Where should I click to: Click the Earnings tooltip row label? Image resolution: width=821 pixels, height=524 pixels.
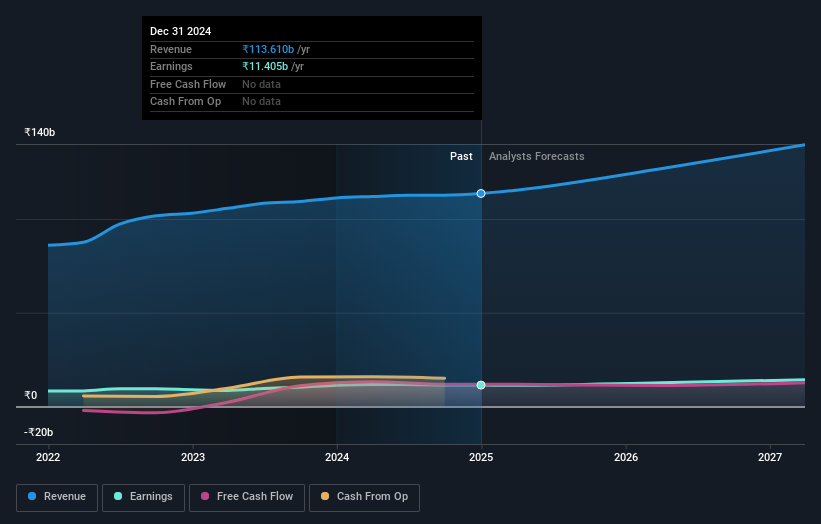tap(171, 66)
